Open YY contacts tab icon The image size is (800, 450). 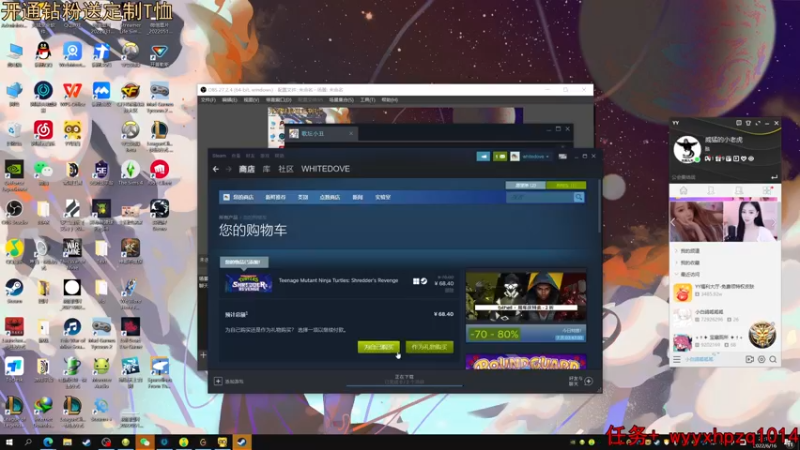coord(711,191)
